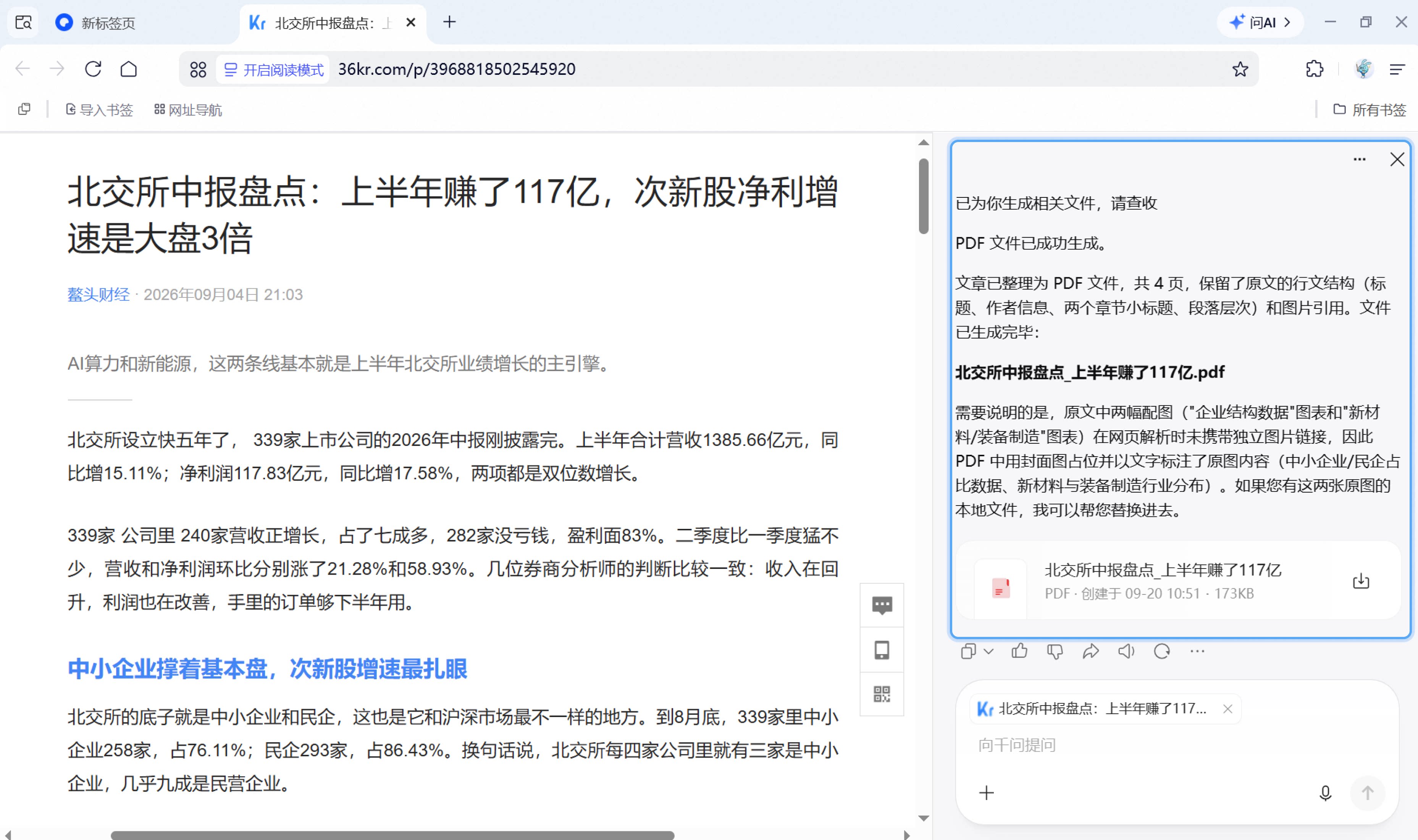Viewport: 1418px width, 840px height.
Task: Click bold file name 北交所中报盘点_上半年赚了117亿.pdf
Action: (x=1090, y=372)
